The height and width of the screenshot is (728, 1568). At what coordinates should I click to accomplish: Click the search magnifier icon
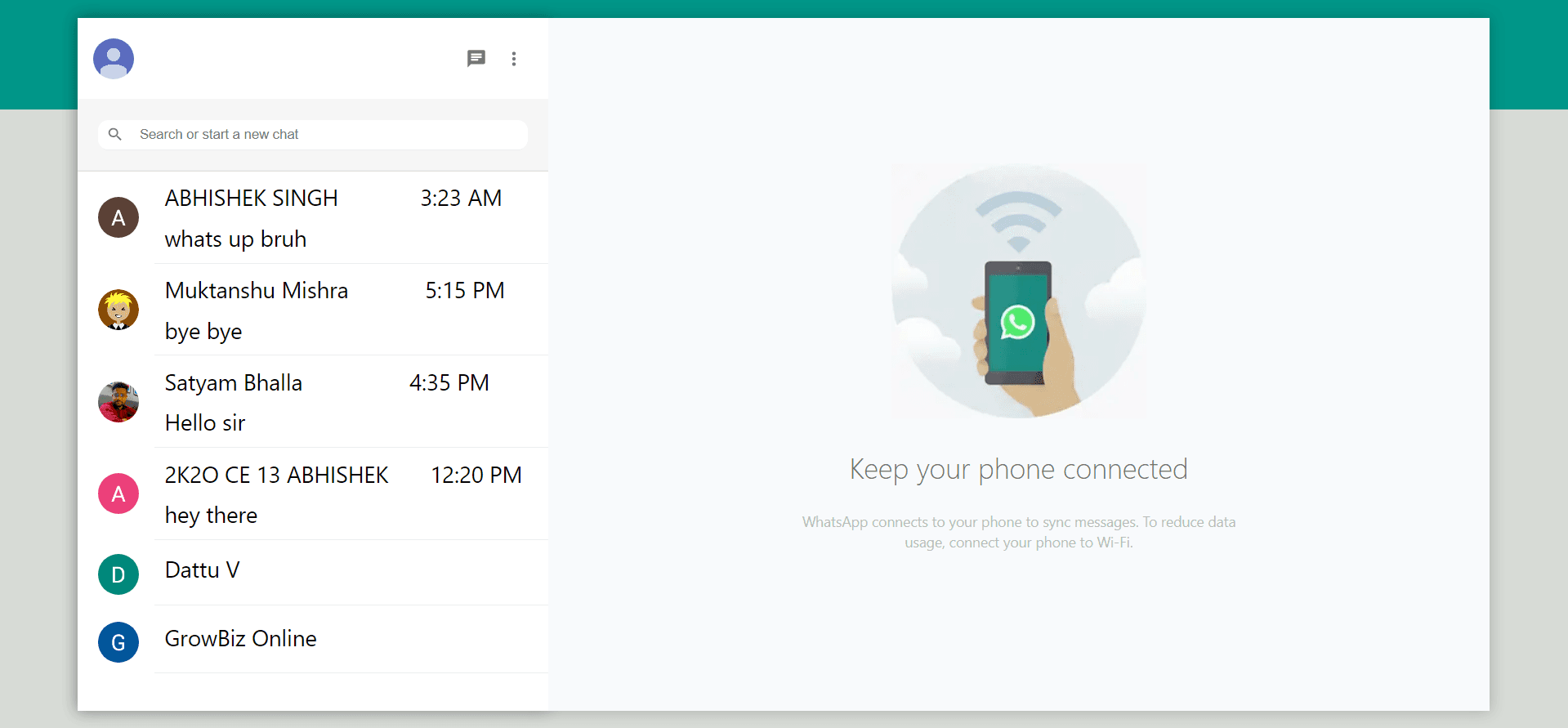(115, 134)
